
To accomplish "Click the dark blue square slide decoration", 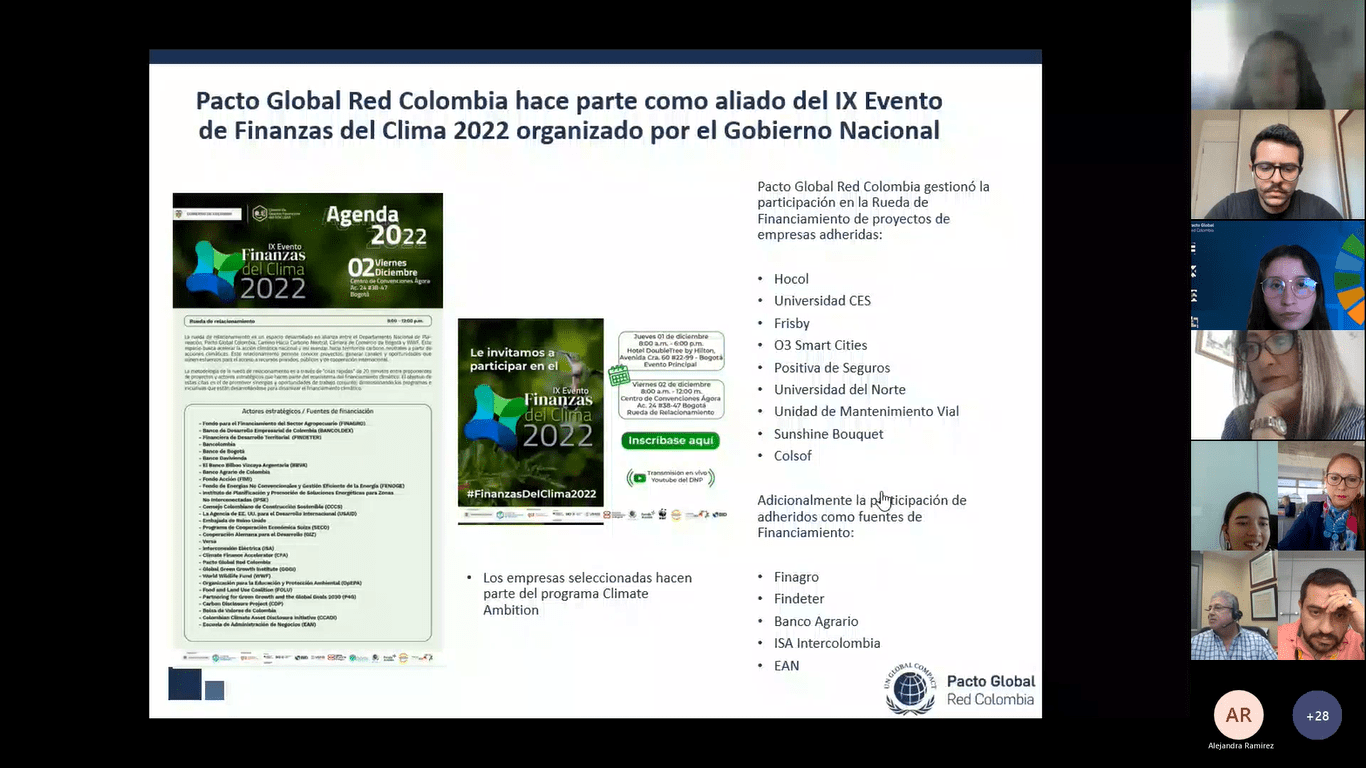I will (185, 684).
